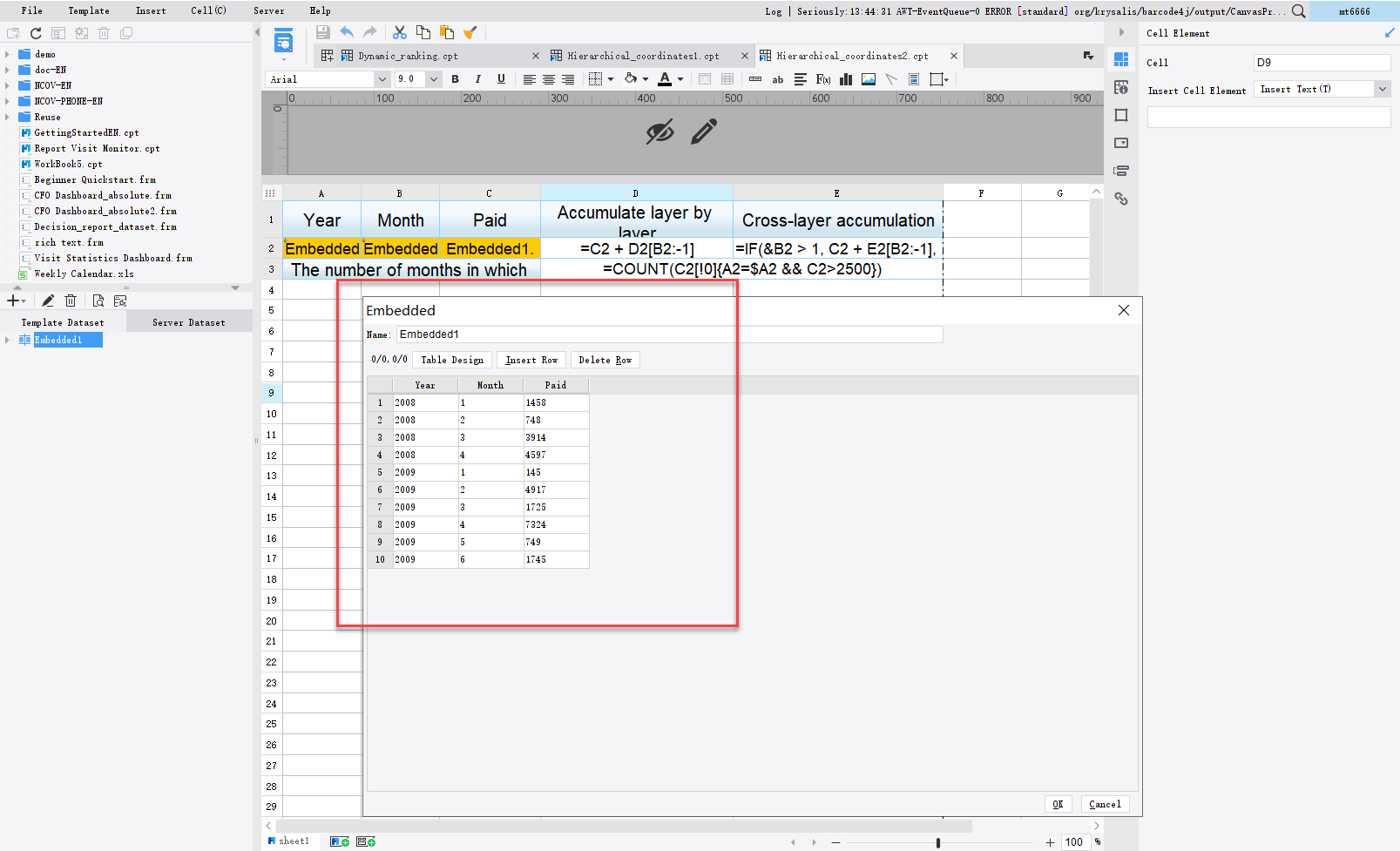Click the Insert Row button
The width and height of the screenshot is (1400, 851).
(x=531, y=359)
